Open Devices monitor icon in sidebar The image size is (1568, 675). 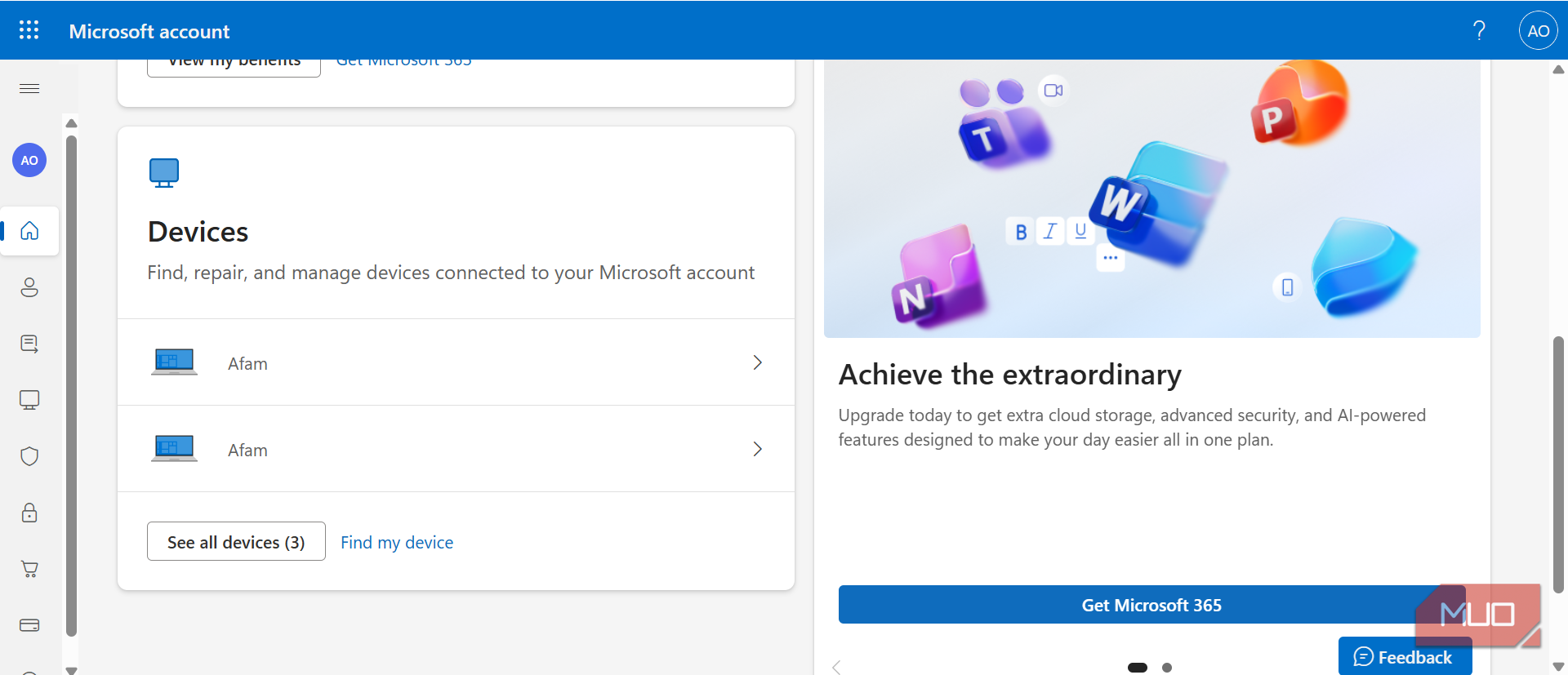coord(29,400)
